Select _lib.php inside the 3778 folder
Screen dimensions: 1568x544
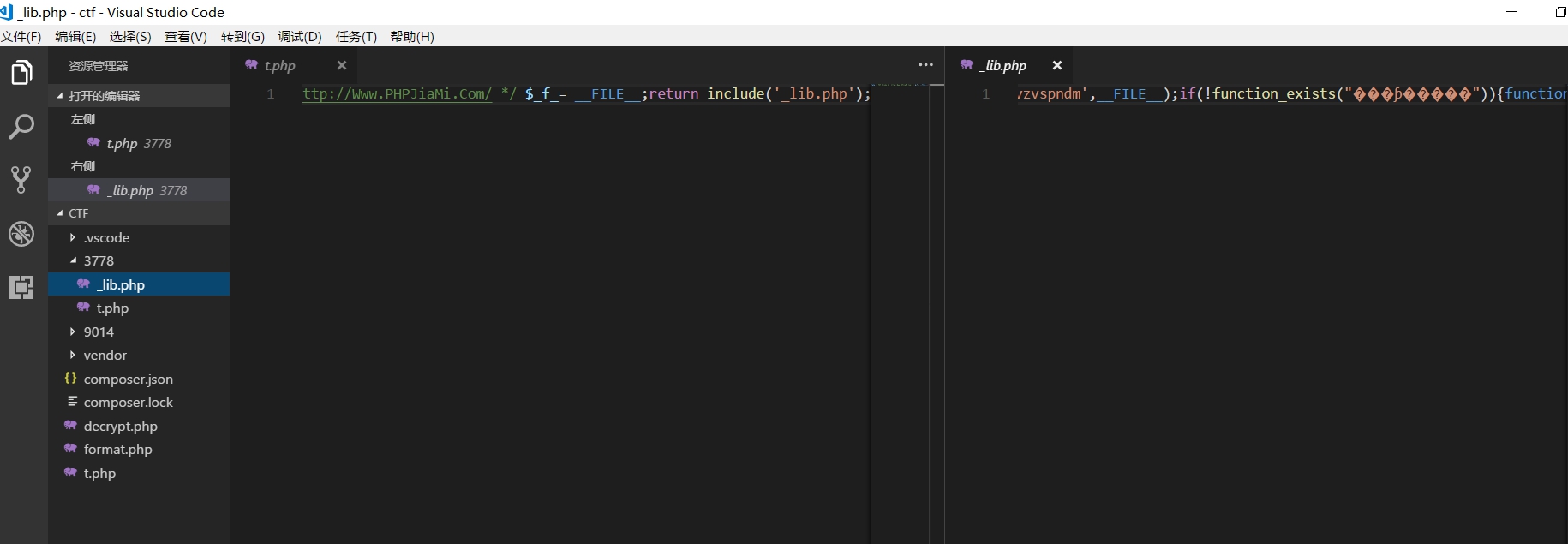pyautogui.click(x=139, y=284)
